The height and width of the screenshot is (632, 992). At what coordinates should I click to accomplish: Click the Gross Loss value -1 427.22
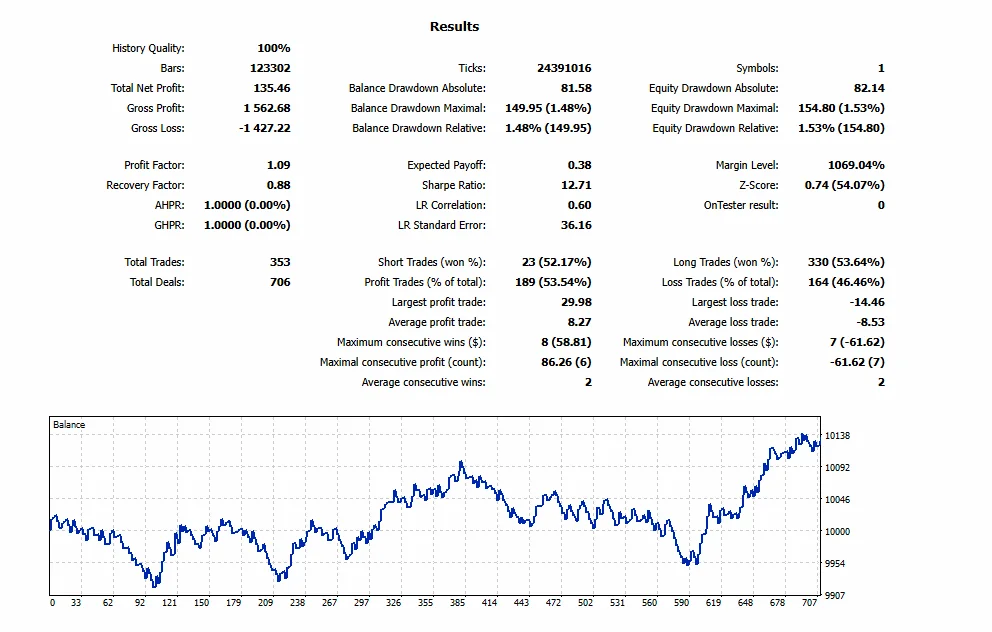click(x=264, y=128)
